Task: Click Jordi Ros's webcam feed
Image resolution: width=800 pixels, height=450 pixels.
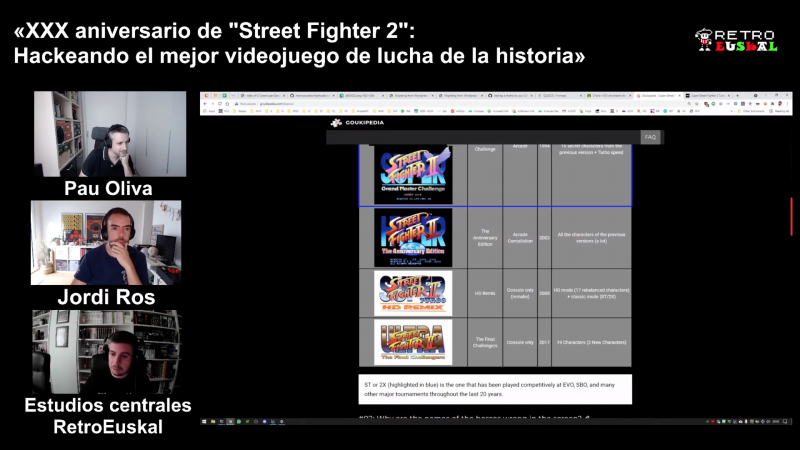Action: tap(106, 242)
